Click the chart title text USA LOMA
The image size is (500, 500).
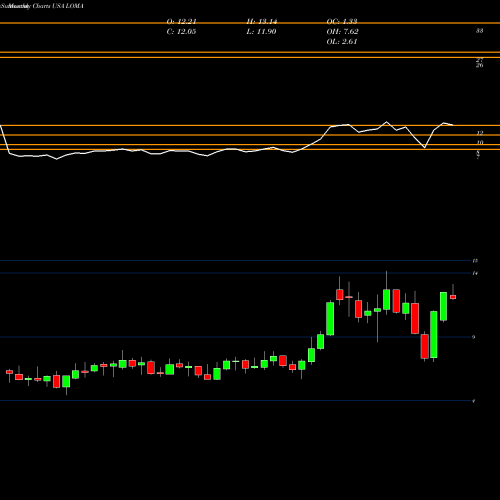coord(68,6)
